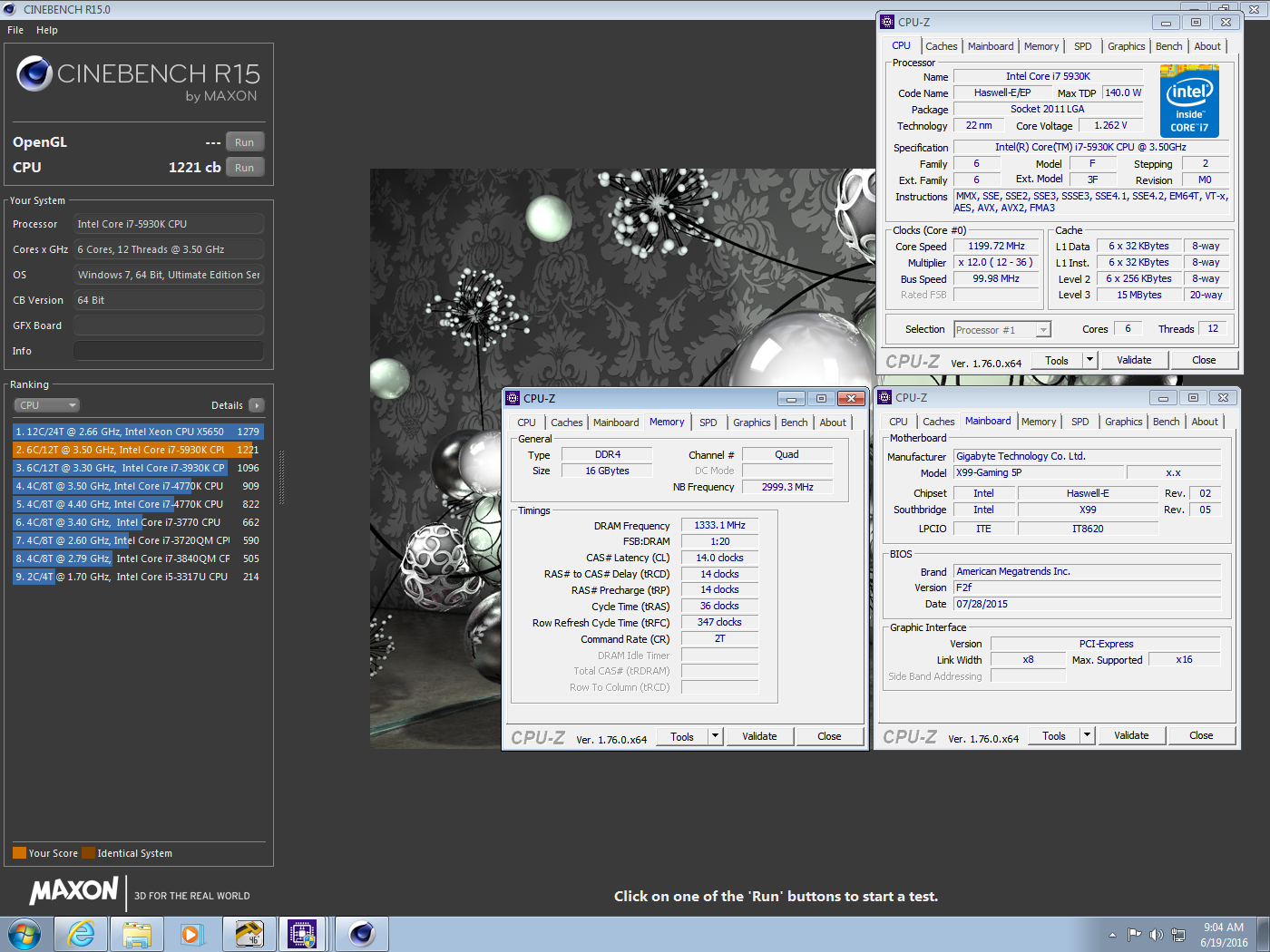1270x952 pixels.
Task: Select highlighted ranking row i7-5930K 1221
Action: point(138,450)
